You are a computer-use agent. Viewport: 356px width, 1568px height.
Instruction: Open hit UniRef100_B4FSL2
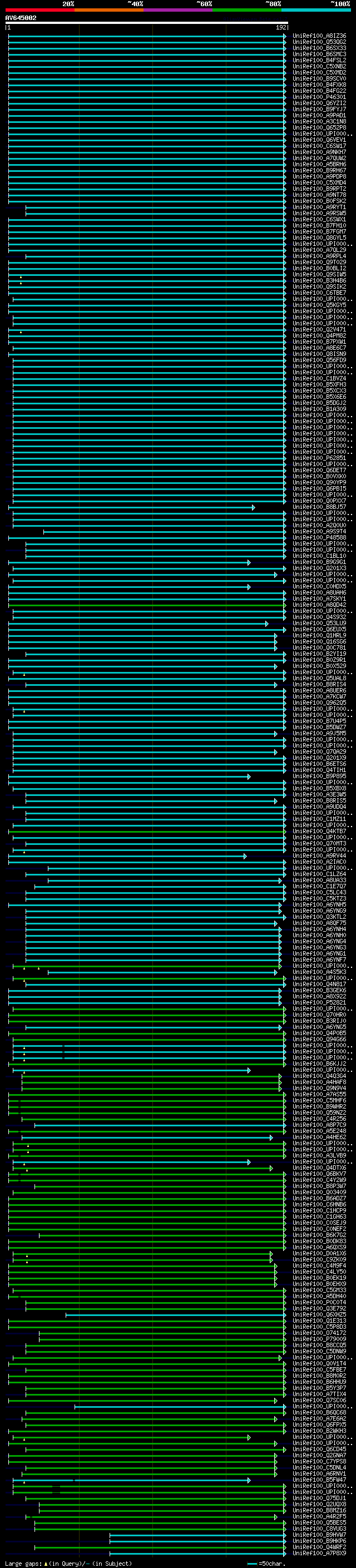pos(319,60)
